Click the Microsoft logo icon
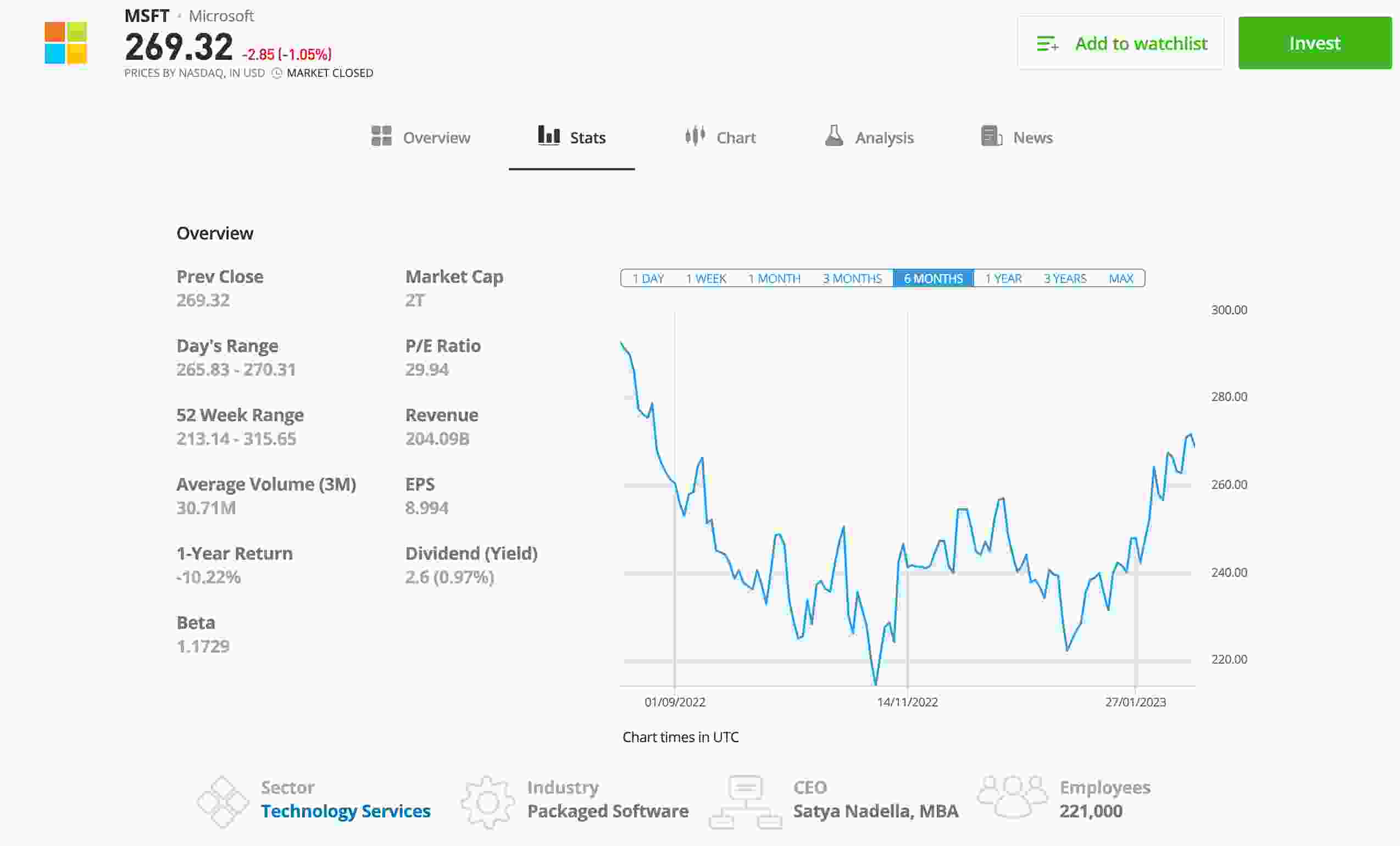Viewport: 1400px width, 846px height. (65, 43)
